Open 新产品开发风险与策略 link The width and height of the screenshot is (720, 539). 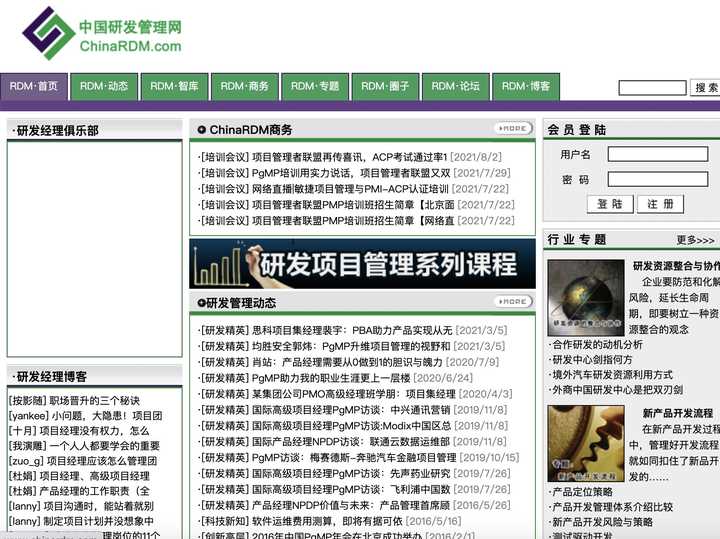[x=601, y=522]
